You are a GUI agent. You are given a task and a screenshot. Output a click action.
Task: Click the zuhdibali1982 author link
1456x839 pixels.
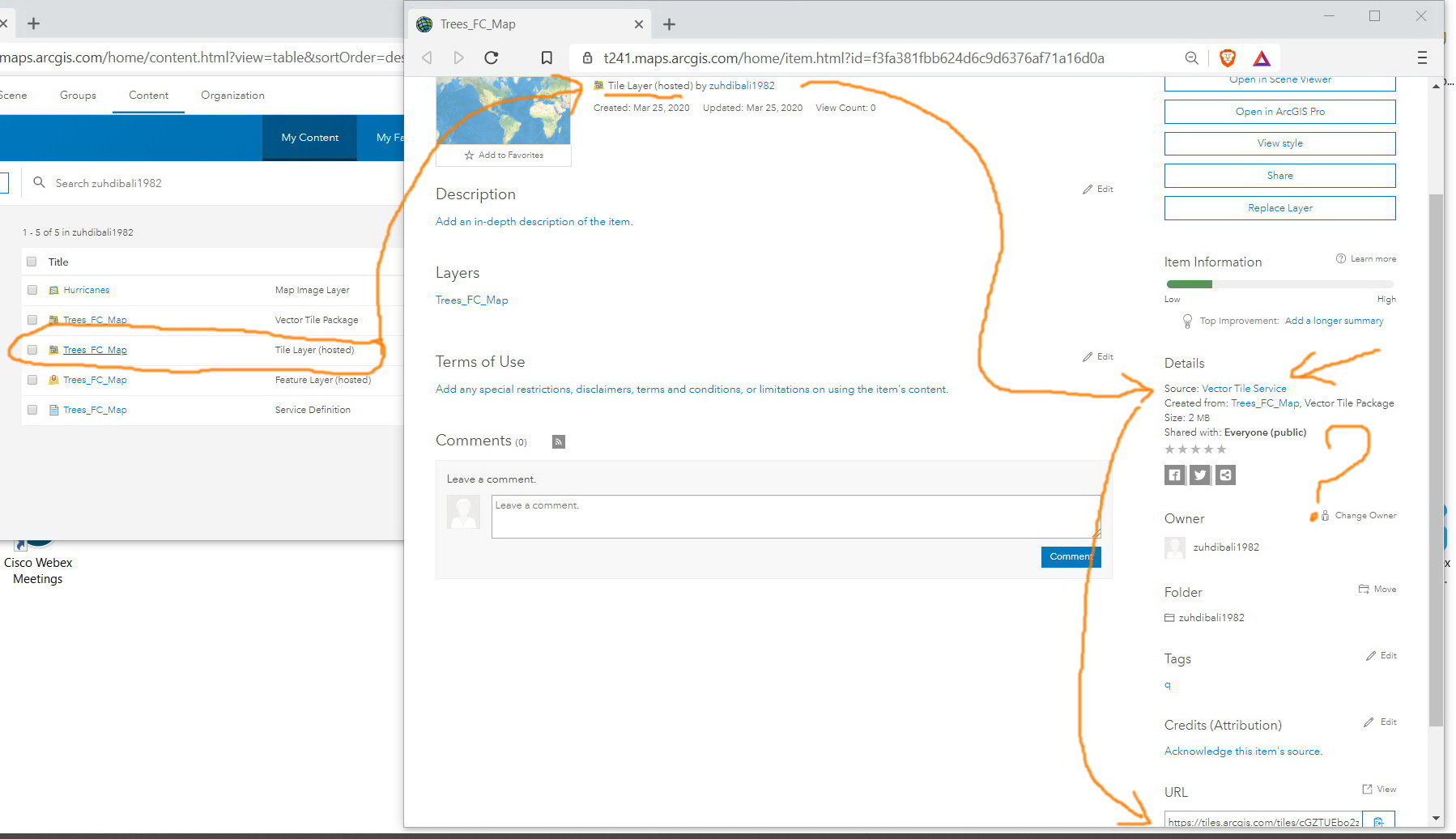[742, 85]
